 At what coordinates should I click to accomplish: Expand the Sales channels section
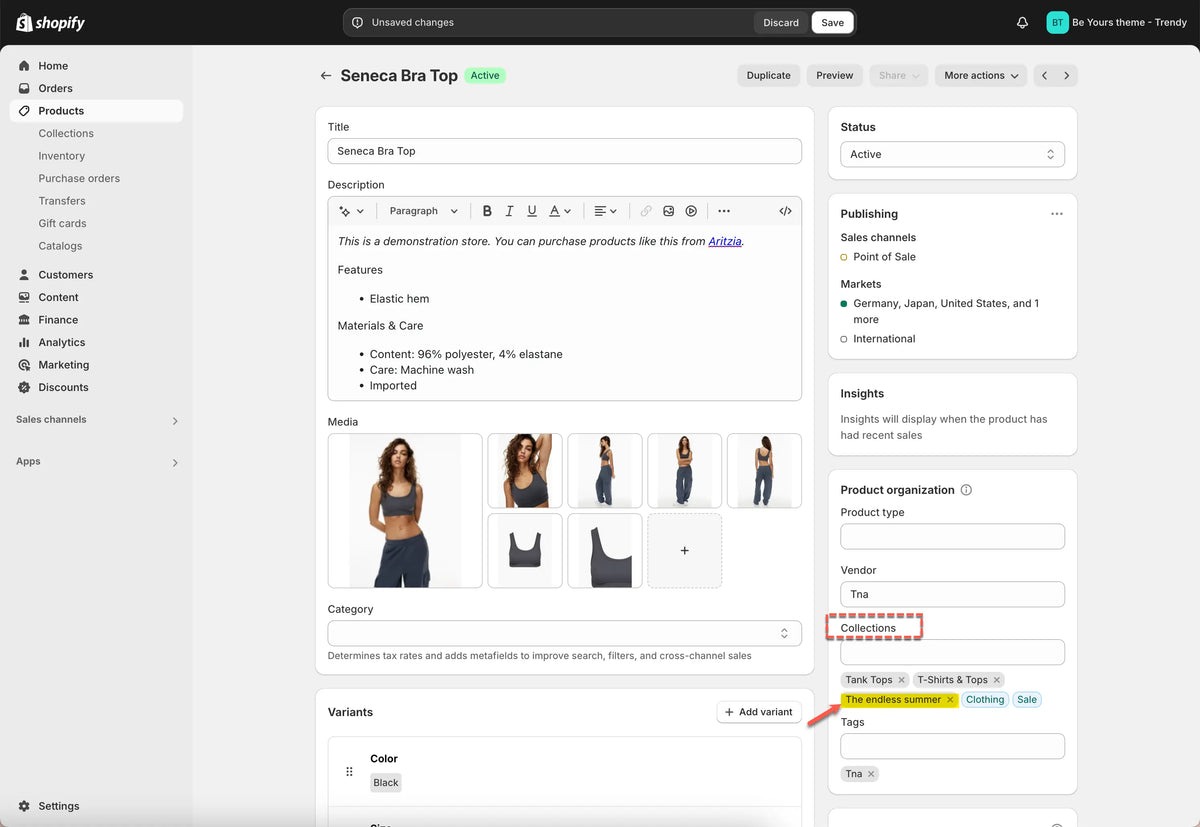[96, 420]
